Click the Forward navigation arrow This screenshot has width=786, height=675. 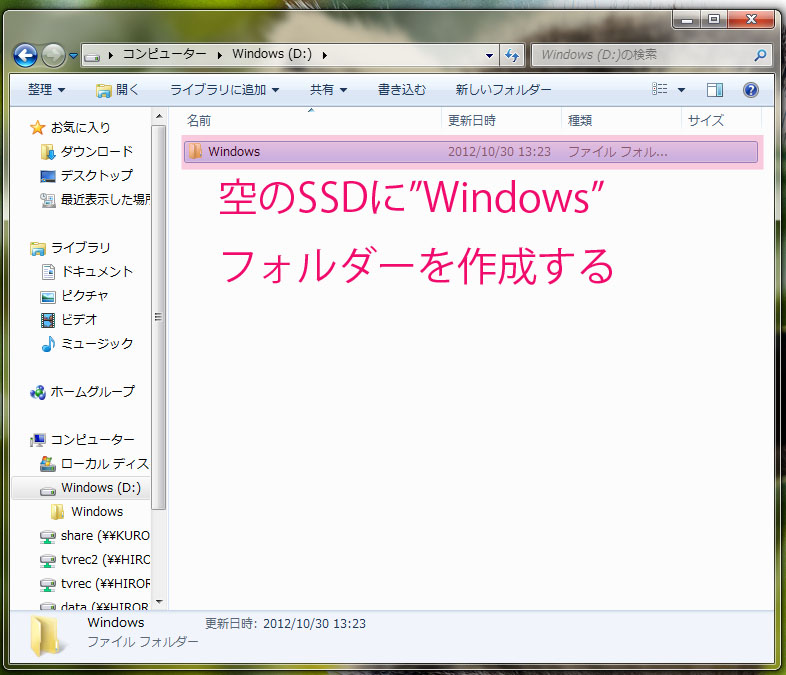pyautogui.click(x=53, y=55)
